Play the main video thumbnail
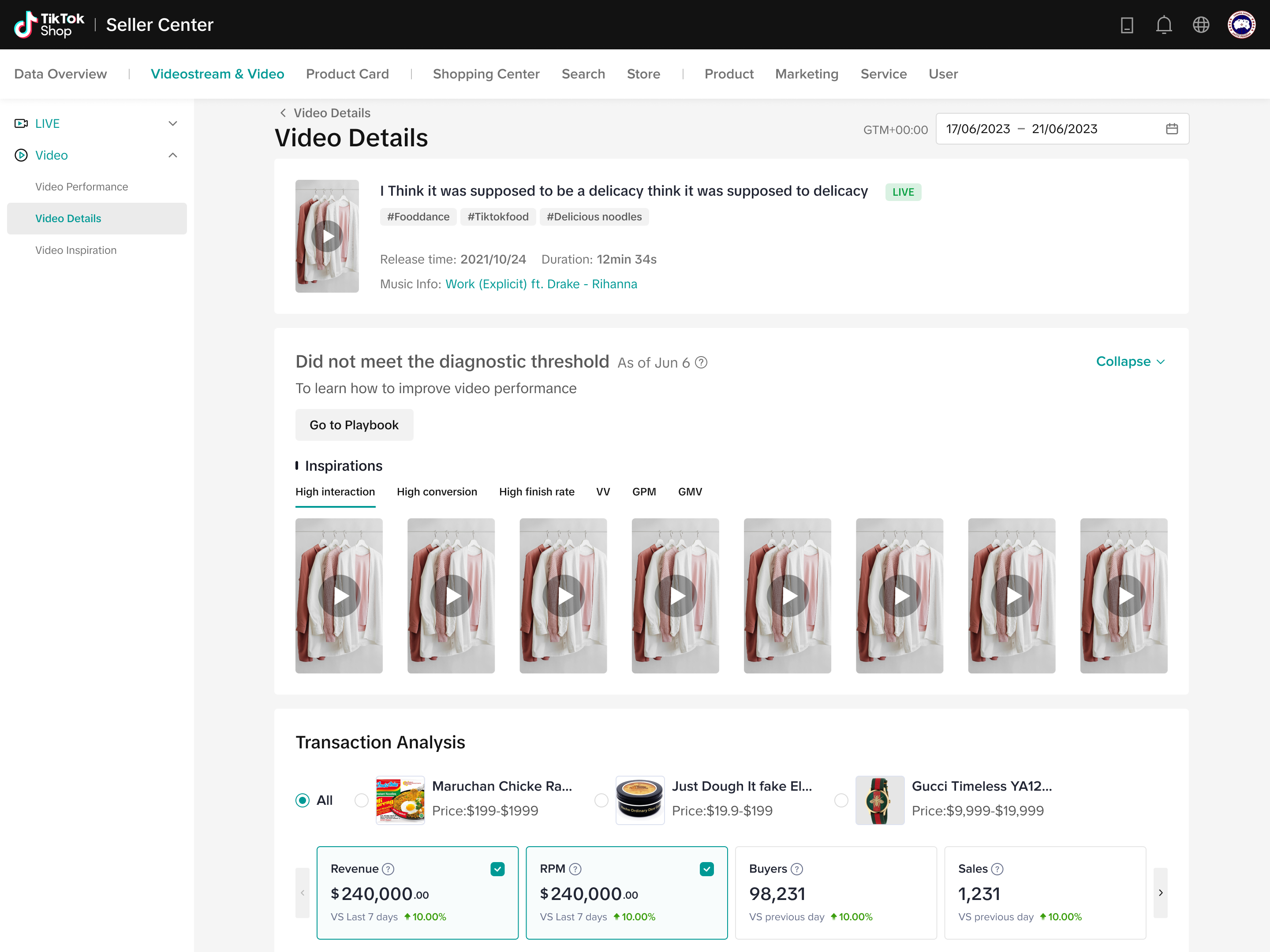Image resolution: width=1270 pixels, height=952 pixels. (x=327, y=236)
